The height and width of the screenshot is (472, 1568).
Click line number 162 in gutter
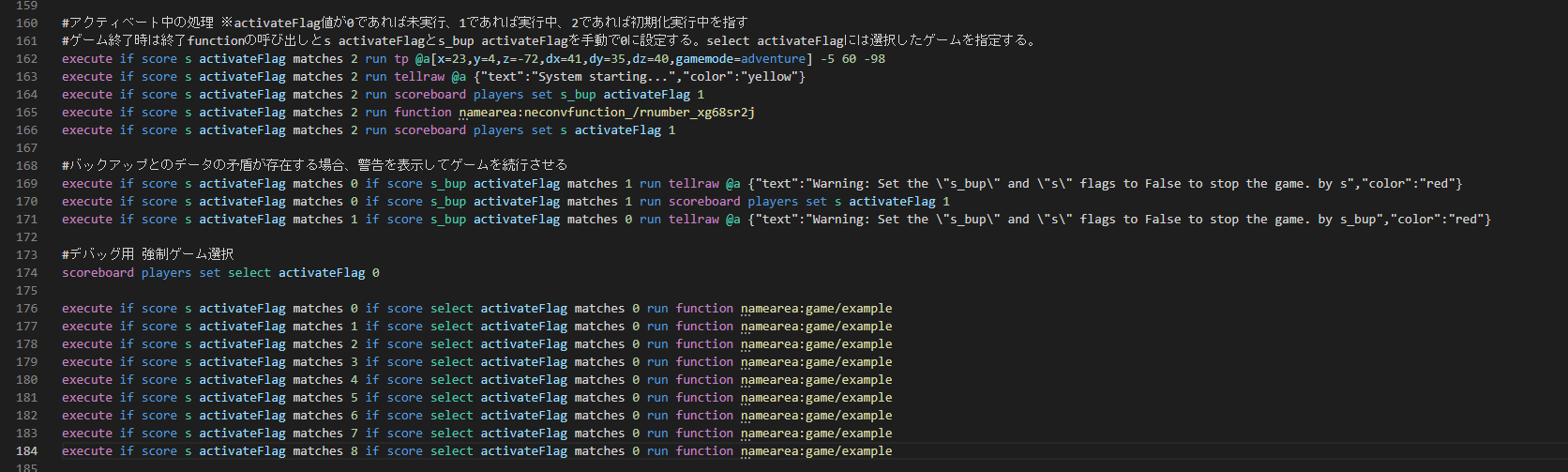[26, 59]
